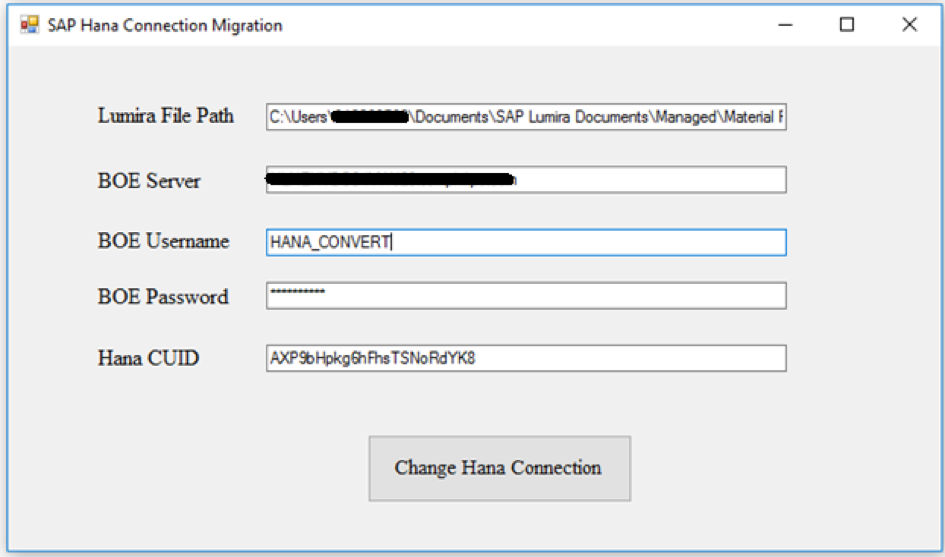
Task: Click inside the BOE Server text box
Action: [x=650, y=180]
